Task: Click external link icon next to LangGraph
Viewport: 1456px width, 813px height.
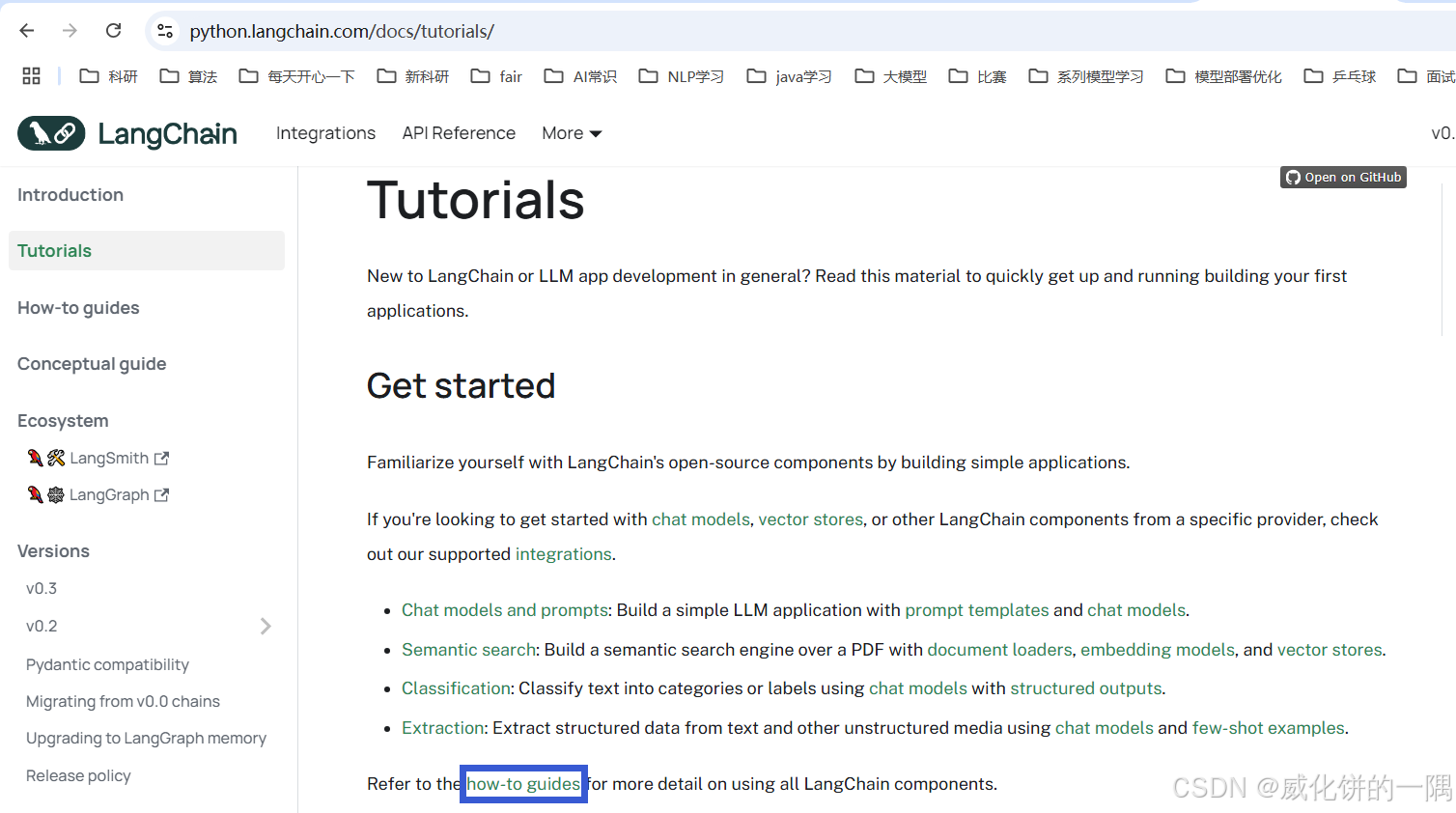Action: click(162, 495)
